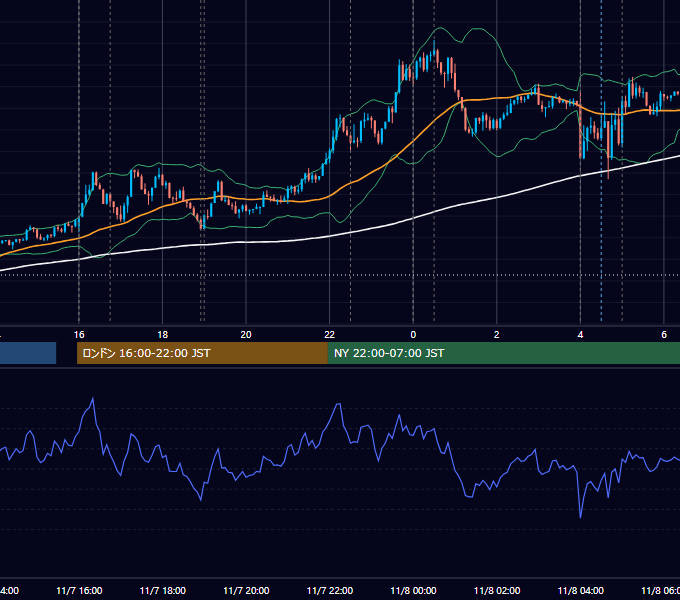This screenshot has width=680, height=600.
Task: Click hour label 2 on upper axis
Action: (497, 334)
